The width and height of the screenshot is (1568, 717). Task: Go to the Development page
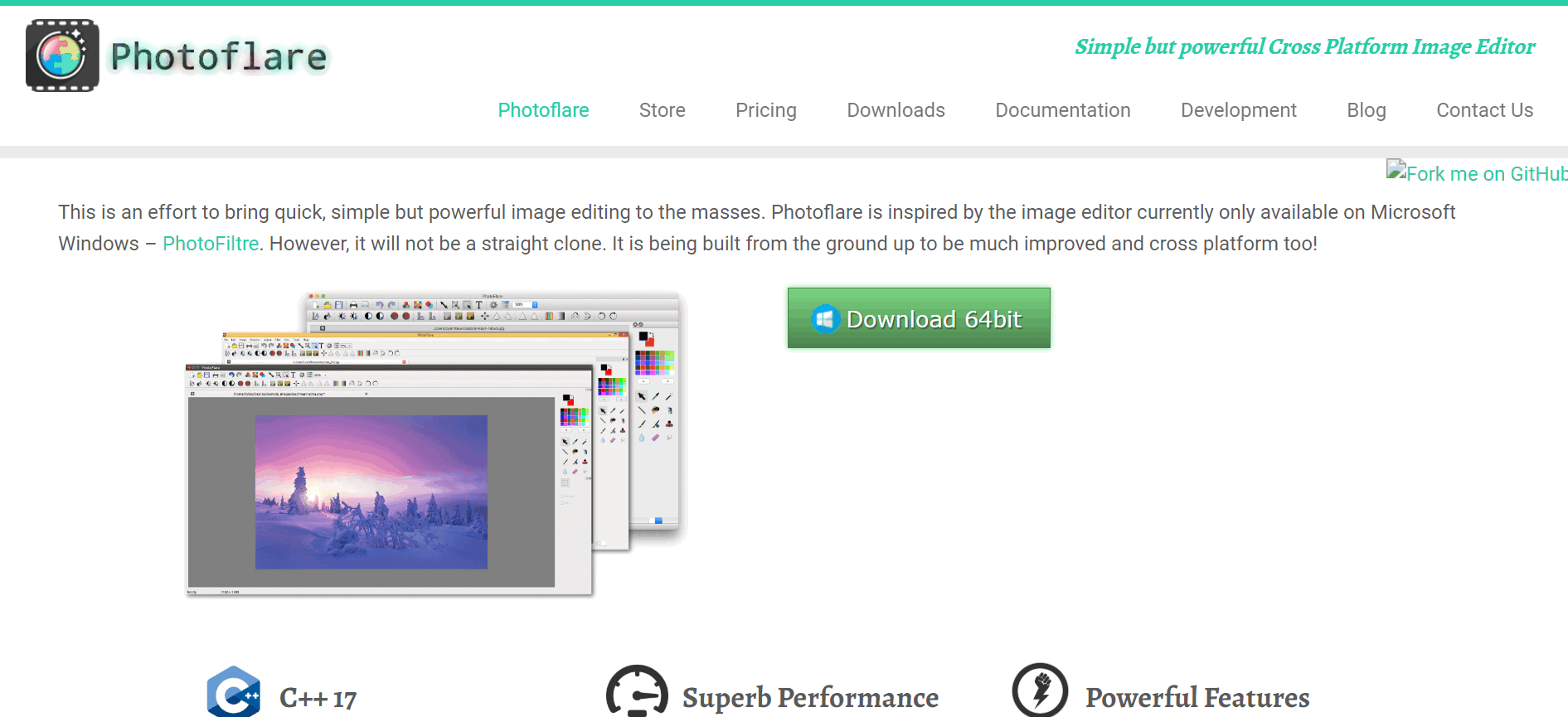pos(1238,110)
